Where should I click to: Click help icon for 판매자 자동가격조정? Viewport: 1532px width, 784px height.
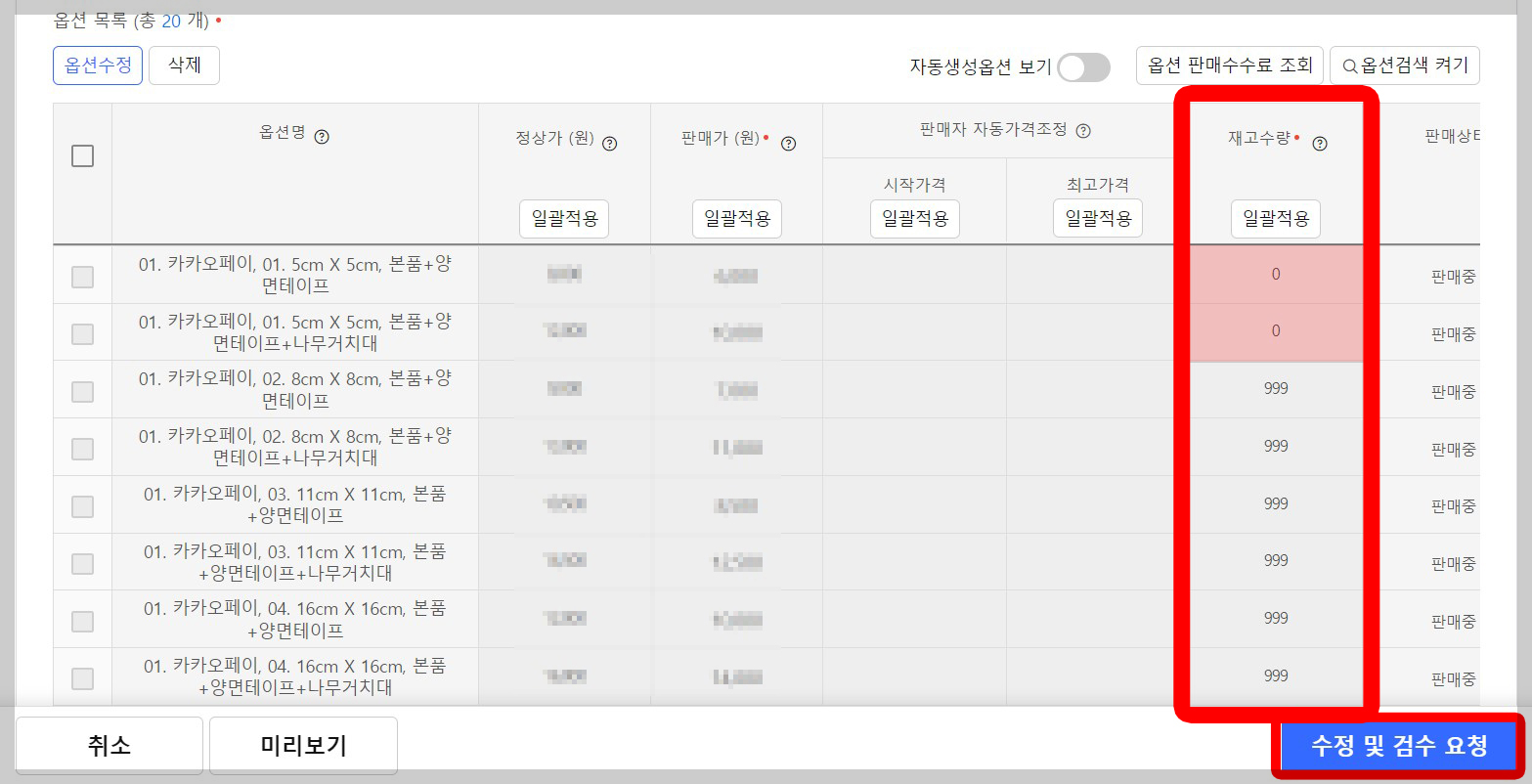click(x=1083, y=132)
